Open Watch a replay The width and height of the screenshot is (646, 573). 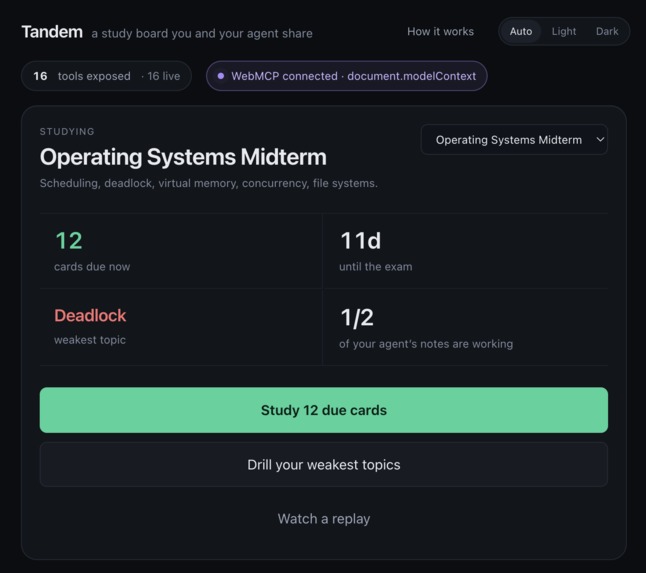(x=324, y=519)
